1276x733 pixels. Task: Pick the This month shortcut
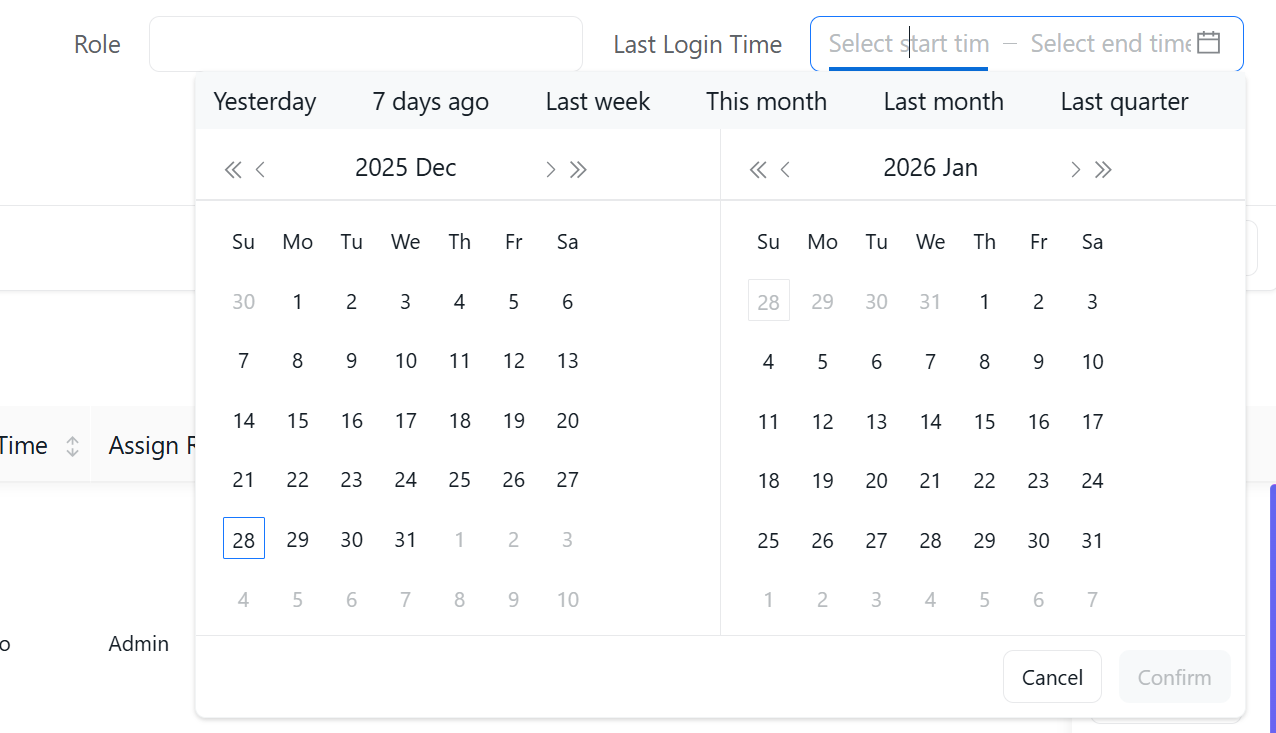pyautogui.click(x=766, y=102)
